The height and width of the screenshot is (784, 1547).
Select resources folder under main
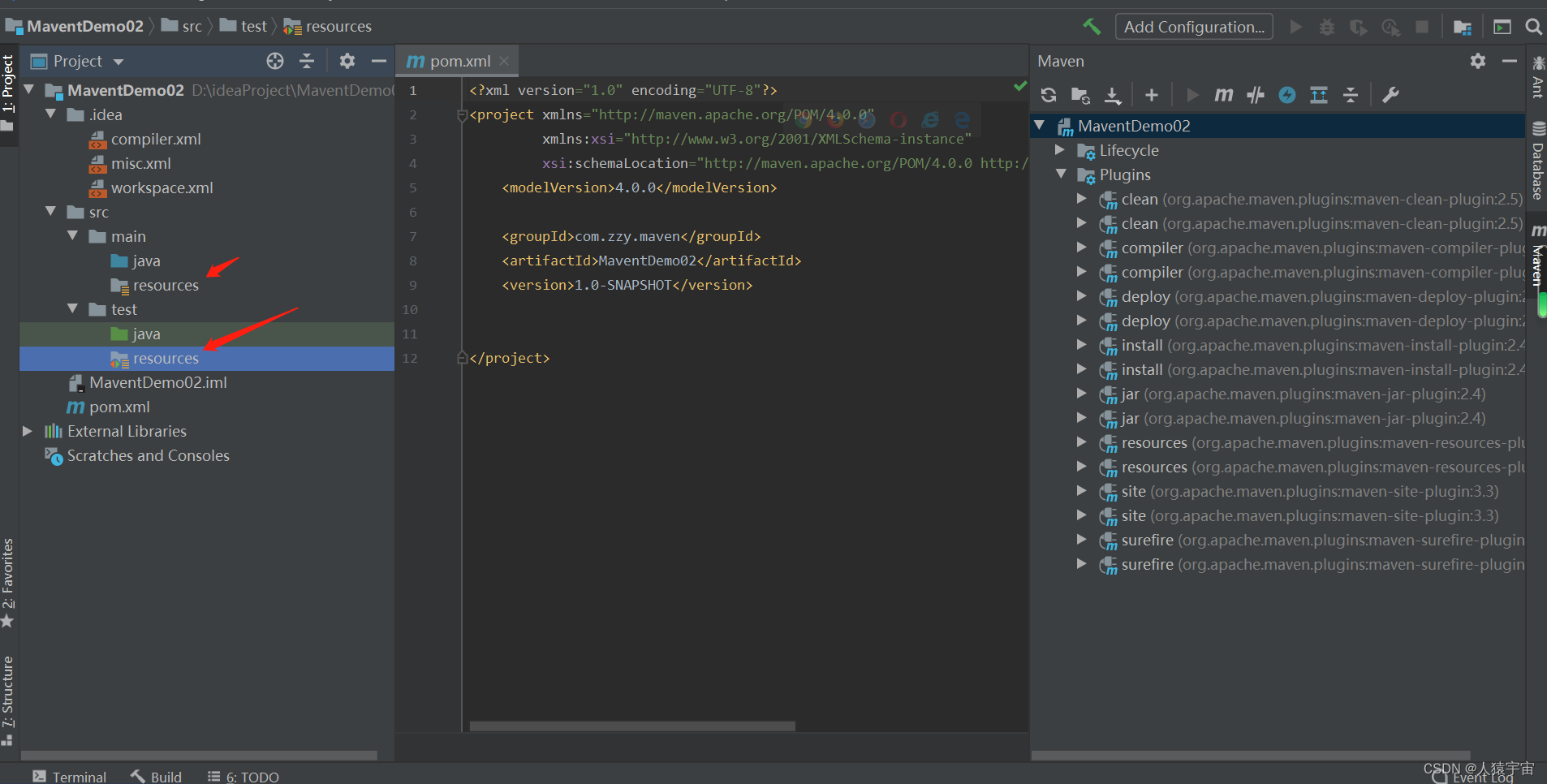tap(166, 285)
